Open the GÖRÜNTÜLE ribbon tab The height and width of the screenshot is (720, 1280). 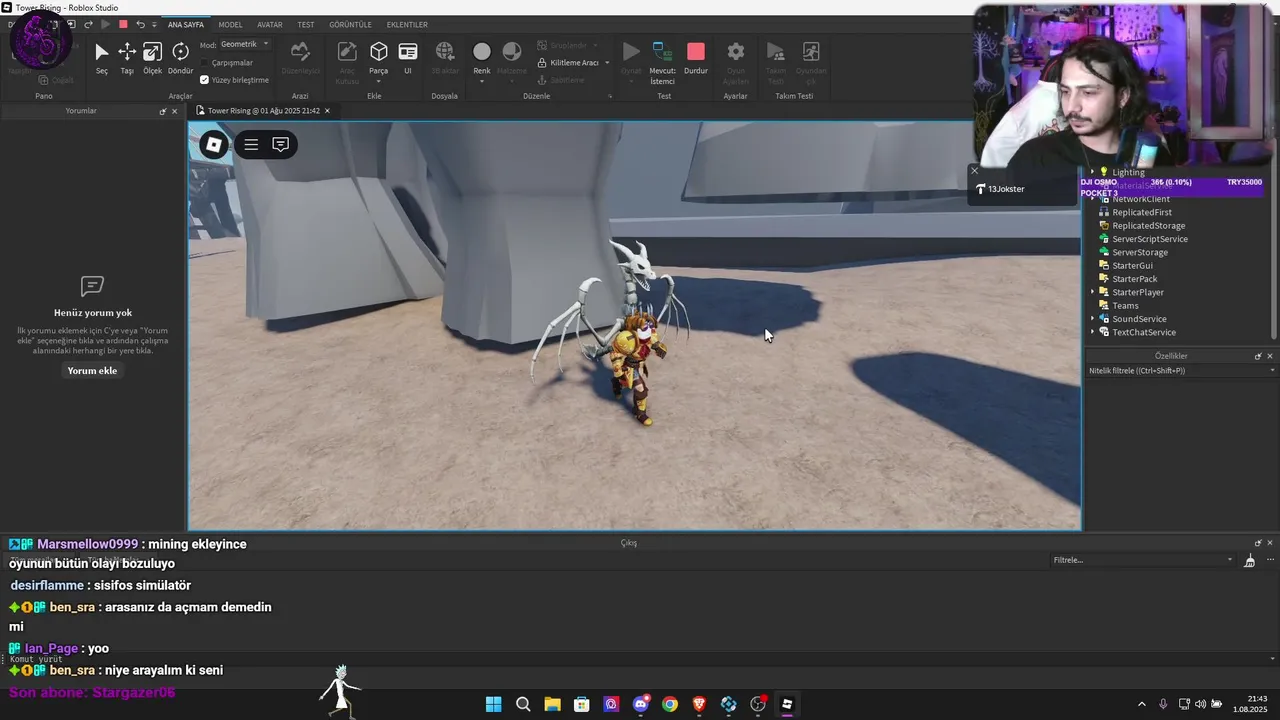[x=350, y=25]
